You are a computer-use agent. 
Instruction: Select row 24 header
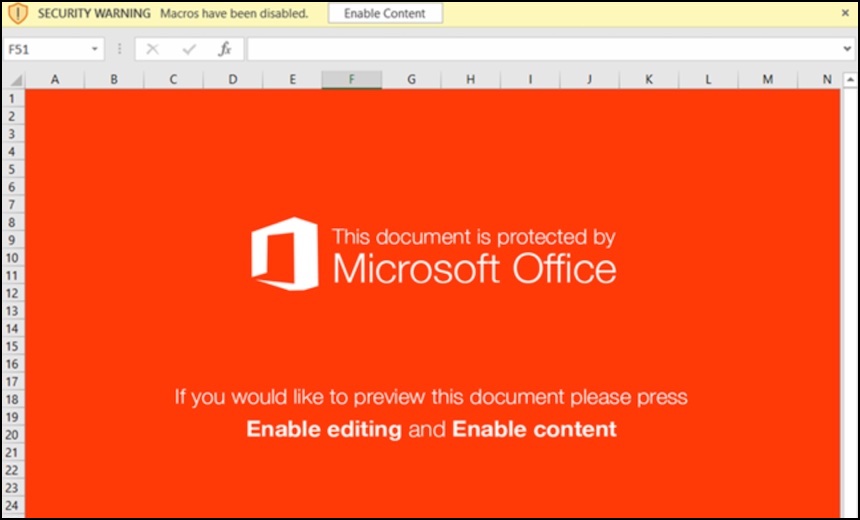click(12, 505)
